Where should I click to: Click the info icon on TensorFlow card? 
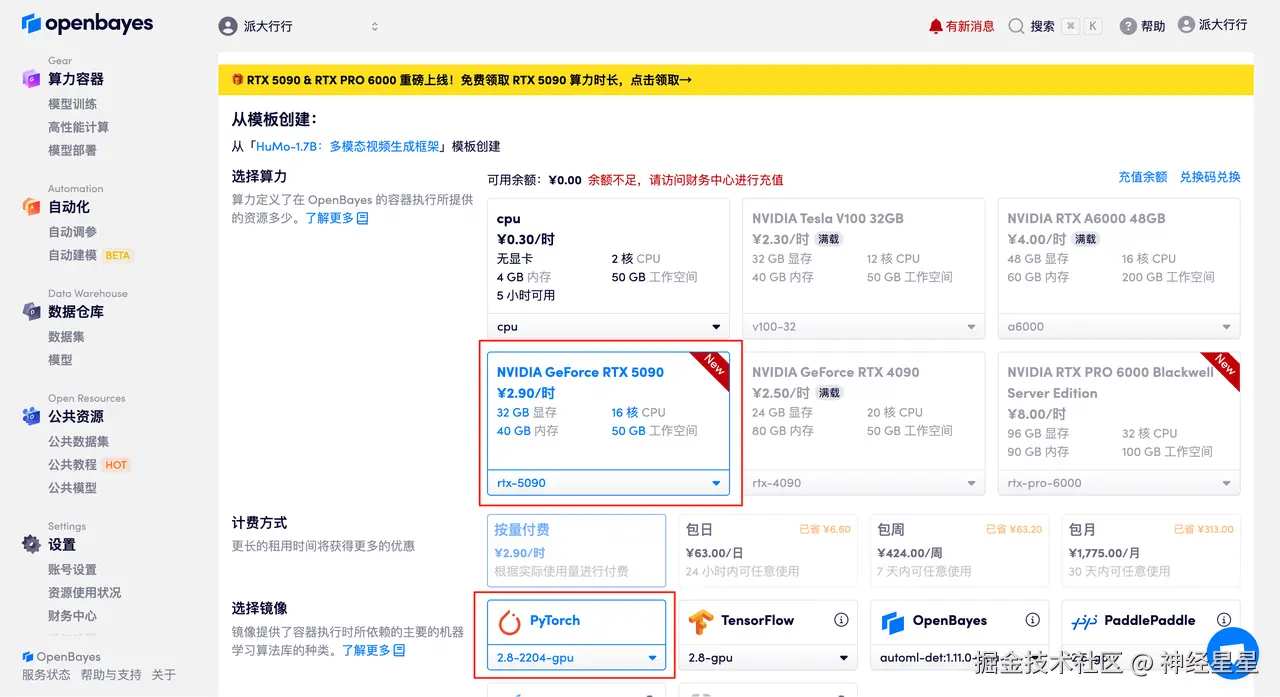841,620
